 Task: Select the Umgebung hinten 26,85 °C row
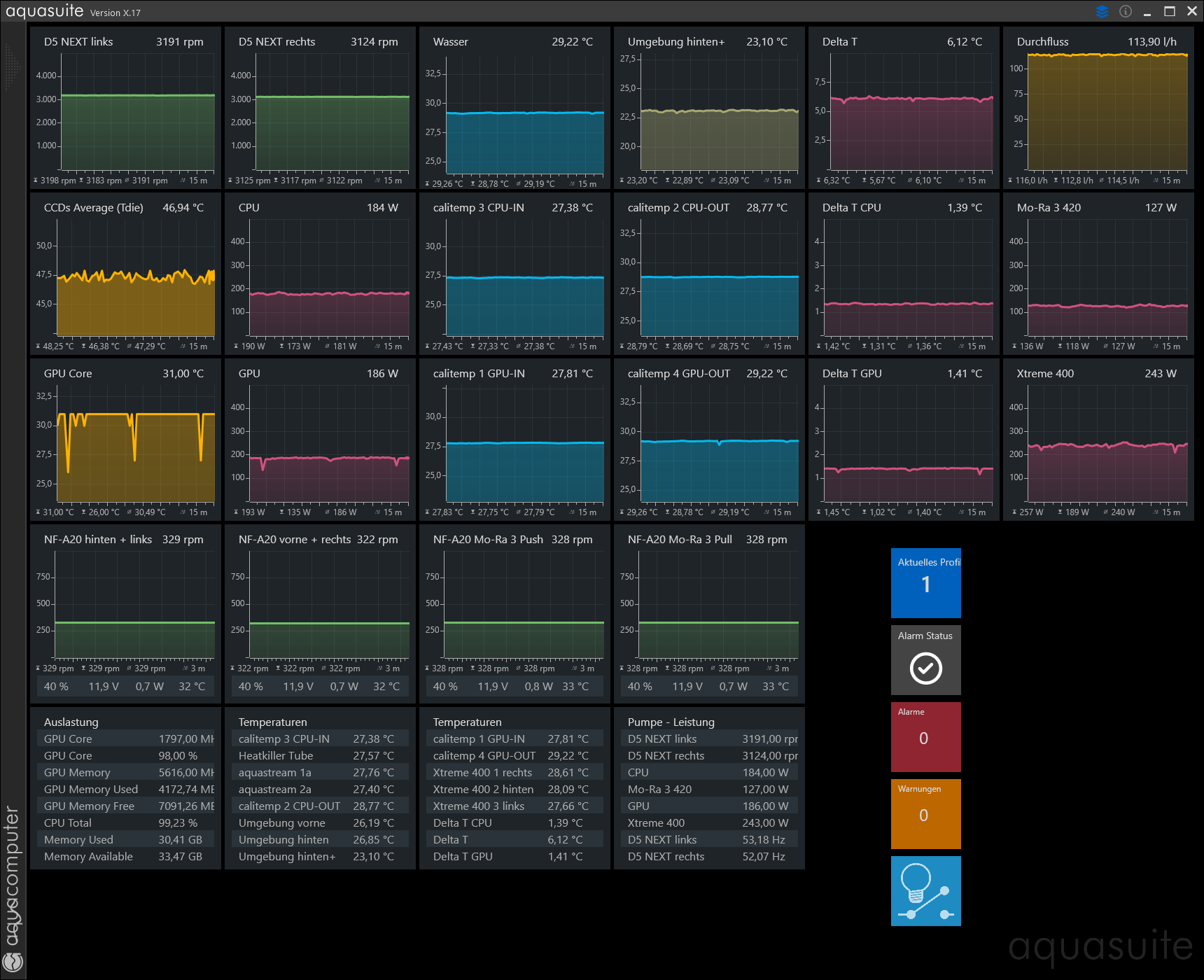pos(320,839)
